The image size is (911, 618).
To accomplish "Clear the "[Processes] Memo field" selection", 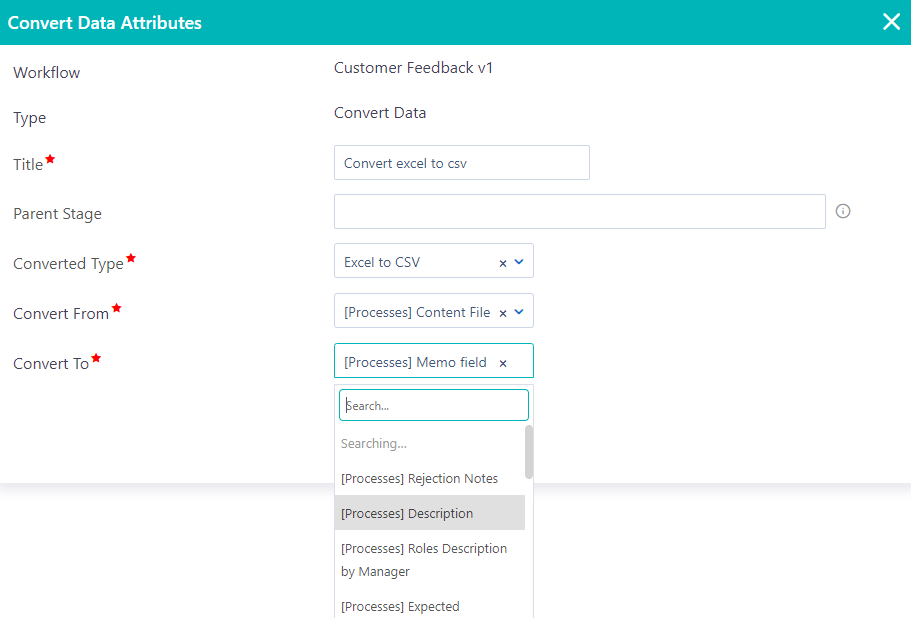I will [502, 360].
